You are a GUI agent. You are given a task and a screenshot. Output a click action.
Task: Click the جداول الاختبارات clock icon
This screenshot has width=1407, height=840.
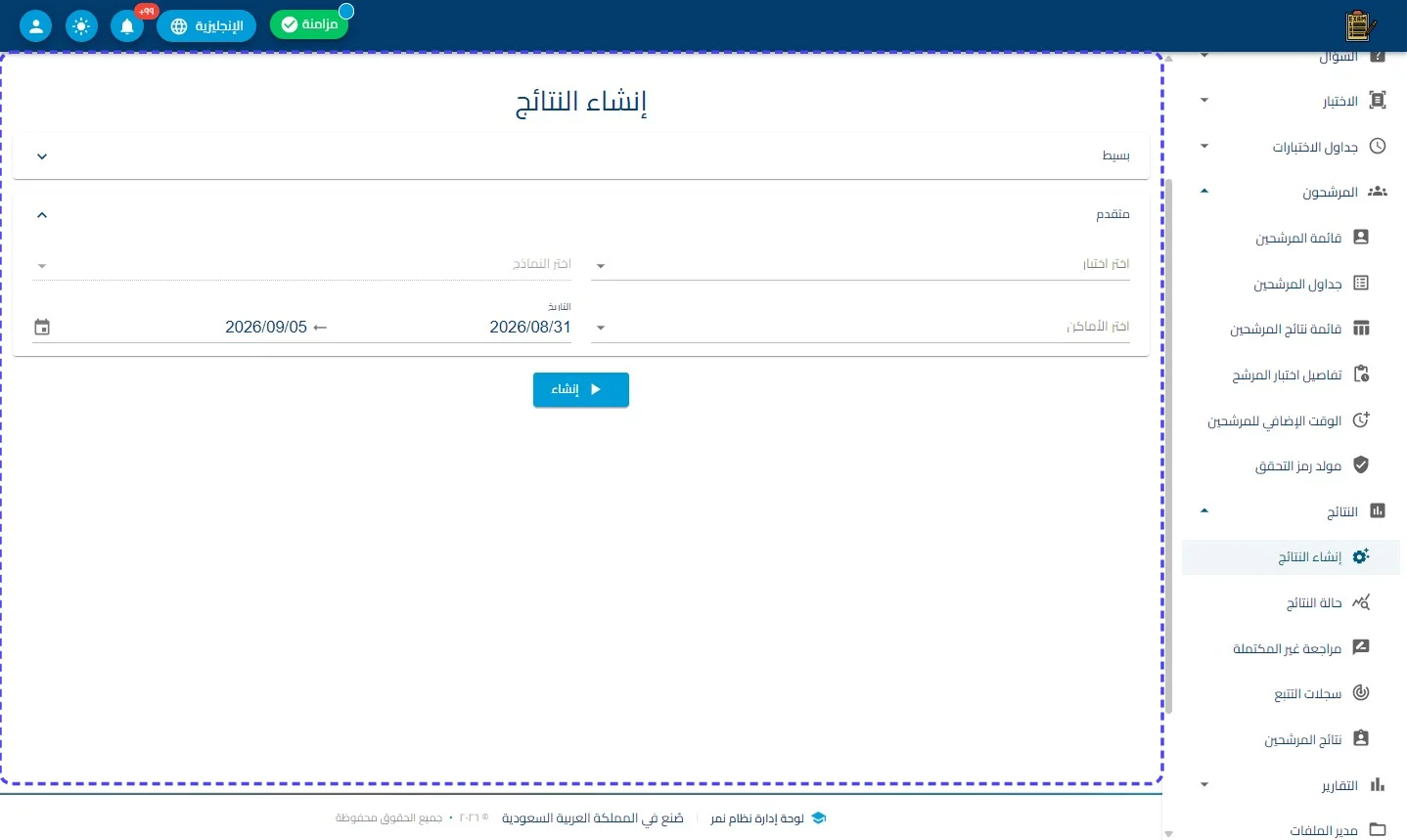coord(1378,146)
